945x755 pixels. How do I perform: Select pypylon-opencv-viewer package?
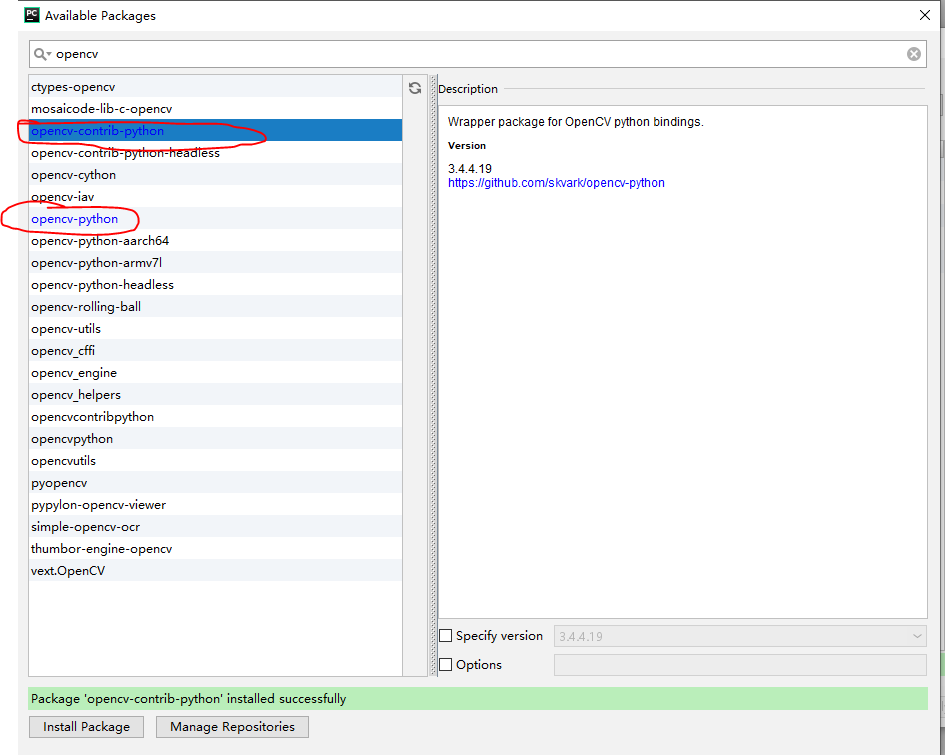(x=215, y=505)
